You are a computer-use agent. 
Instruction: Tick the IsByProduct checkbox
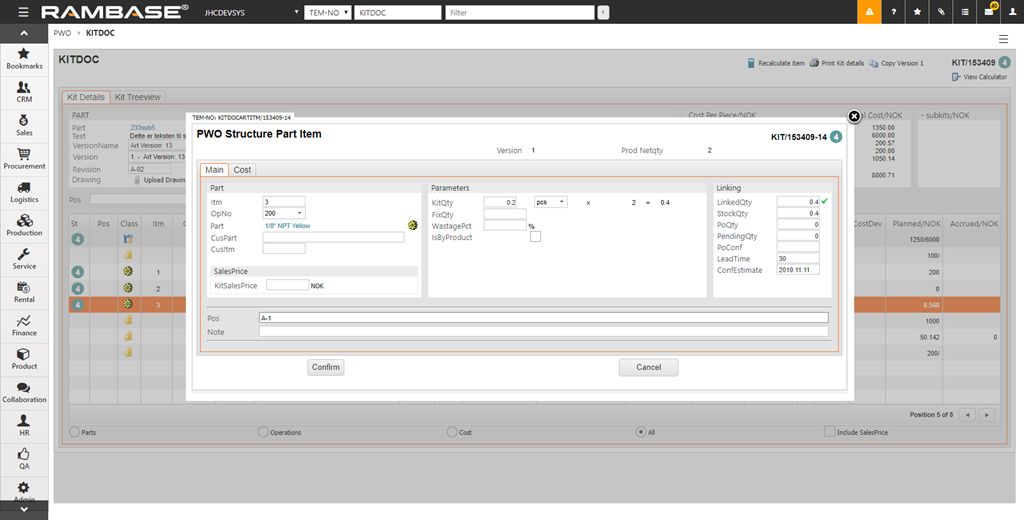click(x=535, y=237)
